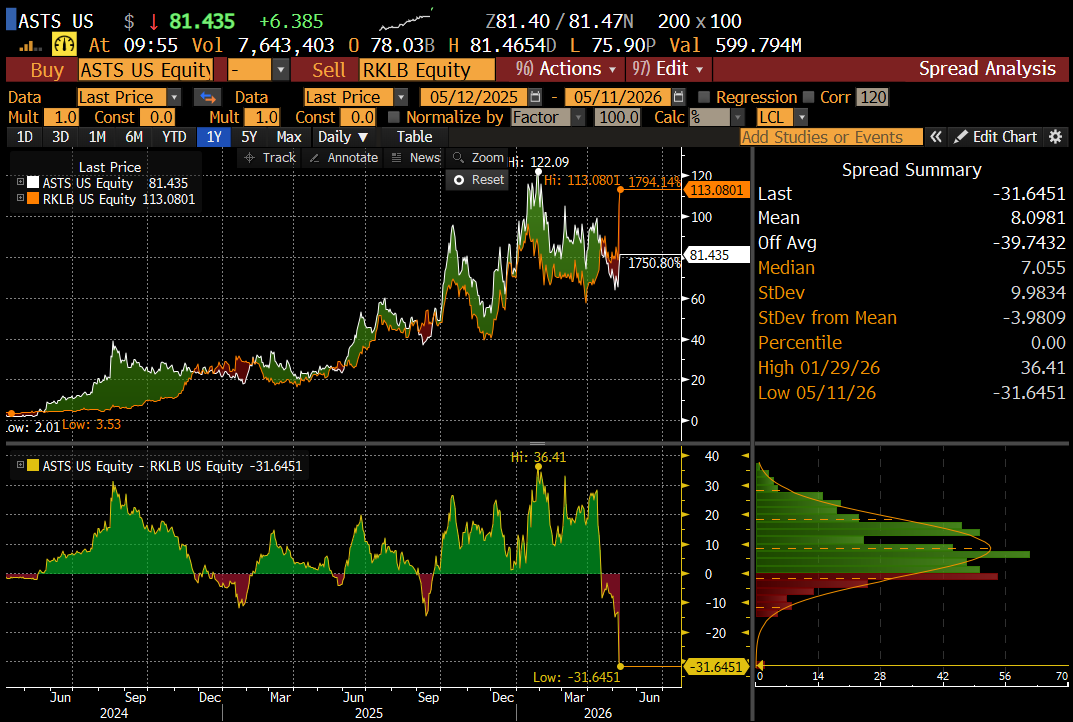Click the intraday sparkline mini chart
The width and height of the screenshot is (1073, 722).
(x=406, y=21)
